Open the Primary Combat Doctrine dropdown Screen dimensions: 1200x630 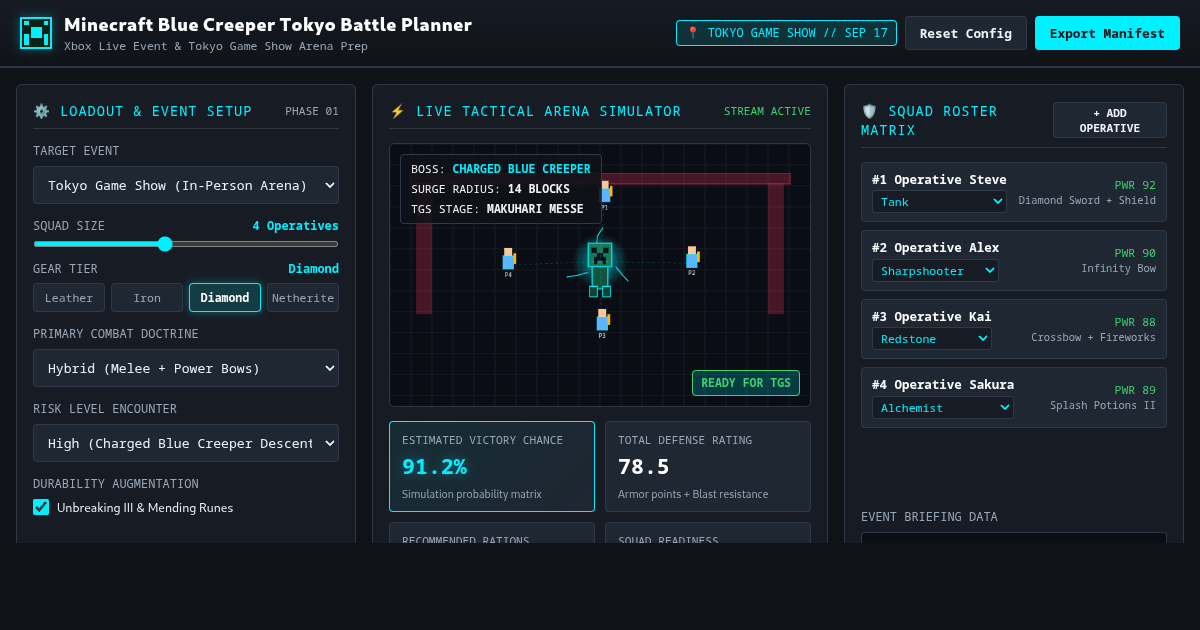186,368
